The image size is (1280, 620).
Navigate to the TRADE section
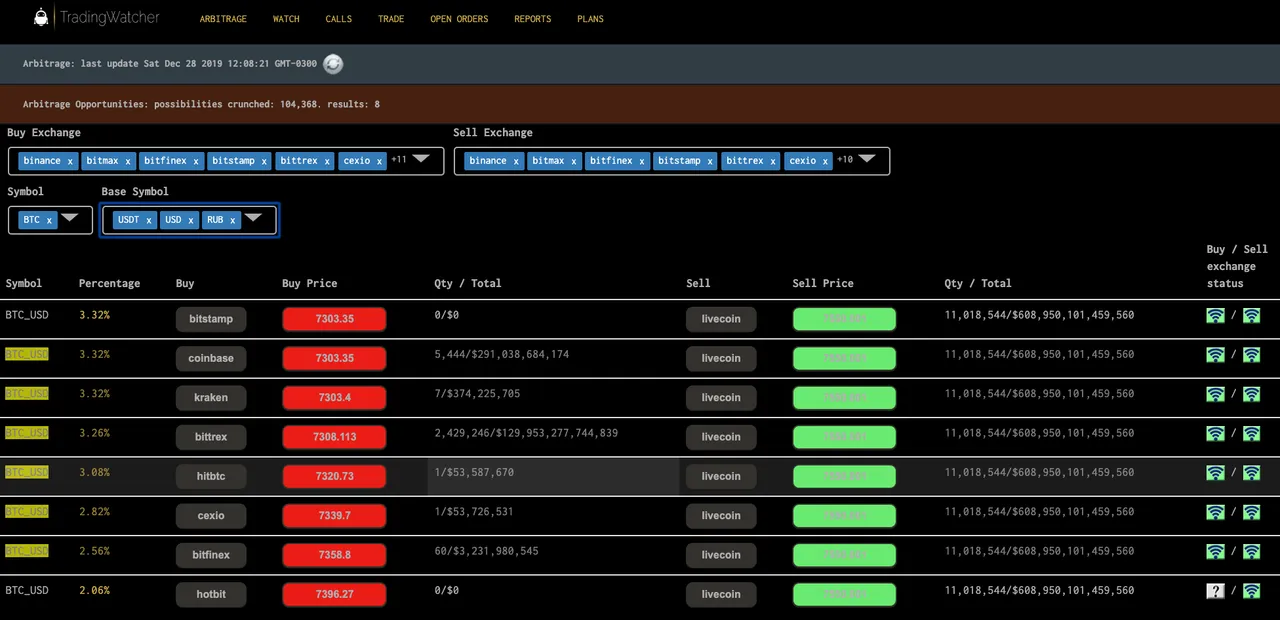click(x=391, y=19)
